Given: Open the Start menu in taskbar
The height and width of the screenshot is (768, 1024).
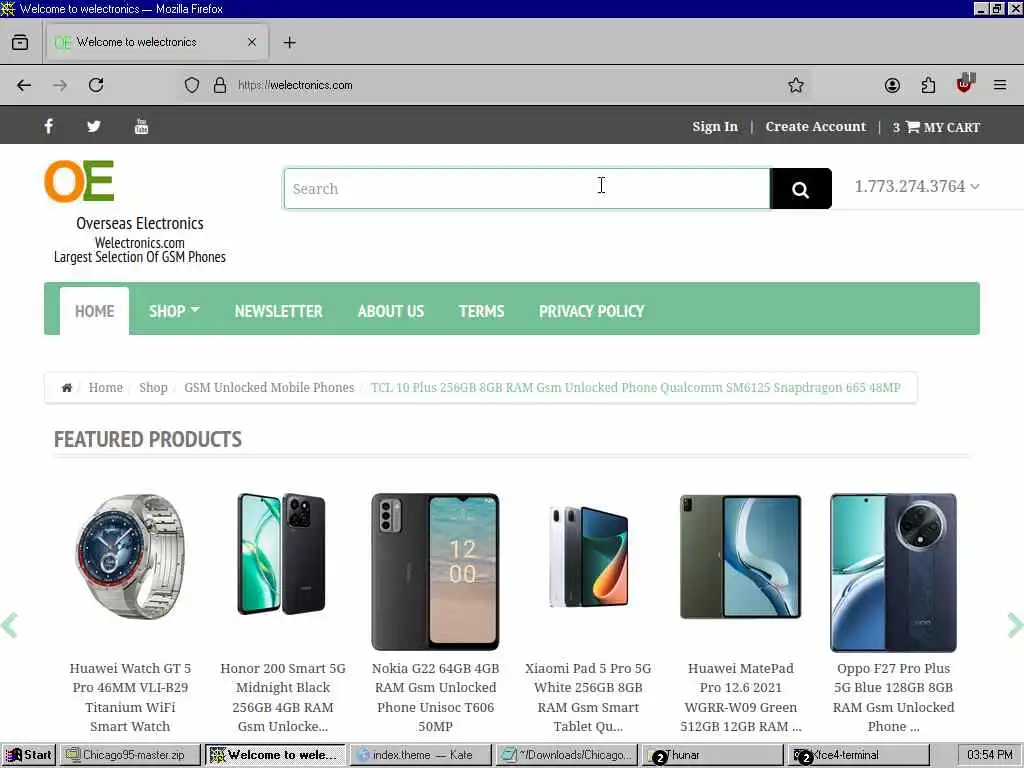Looking at the screenshot, I should 29,755.
